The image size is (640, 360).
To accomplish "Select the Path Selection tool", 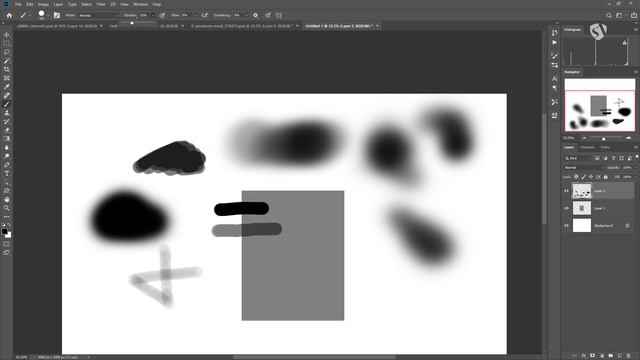I will 7,182.
